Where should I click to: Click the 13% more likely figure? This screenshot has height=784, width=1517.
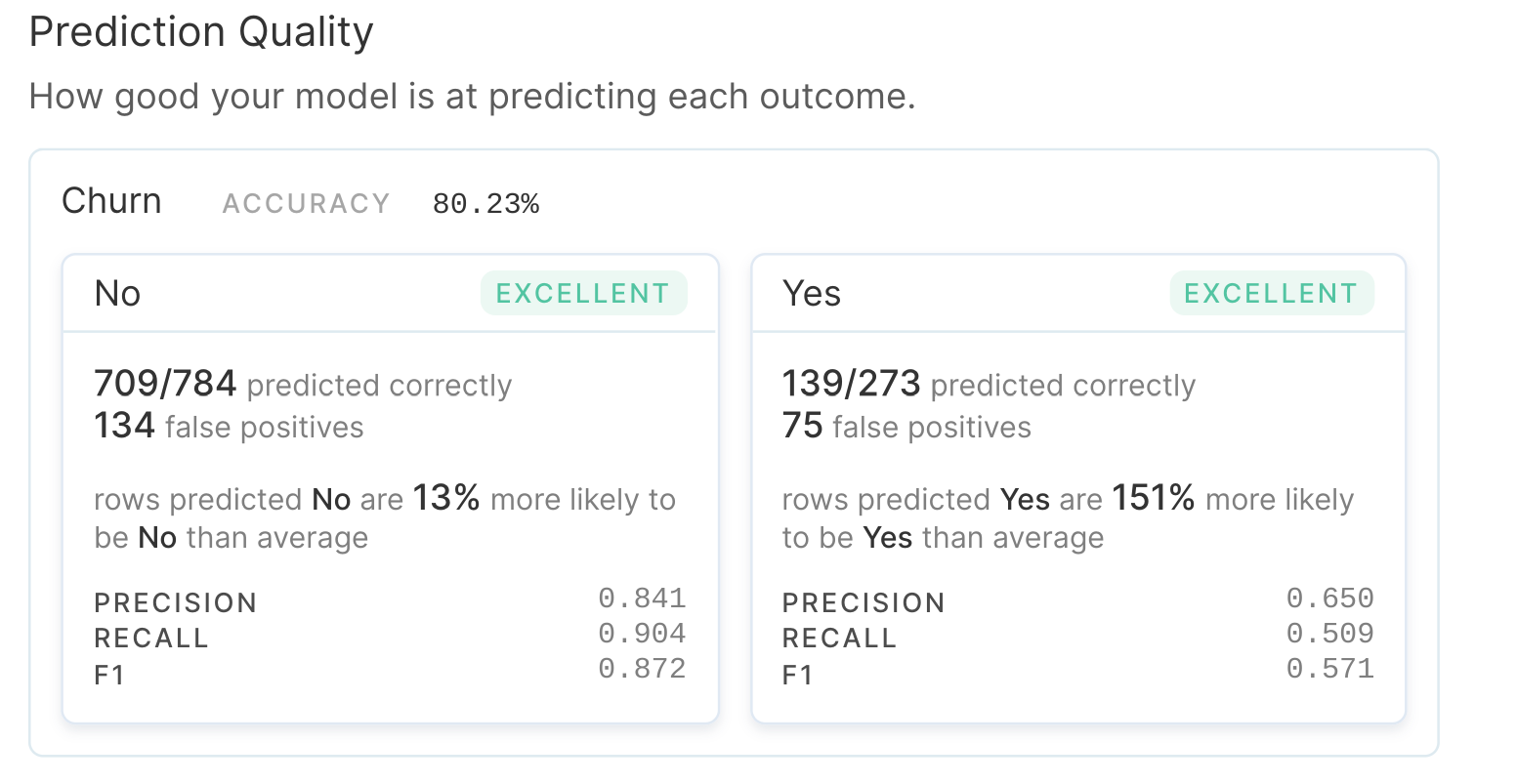tap(446, 498)
